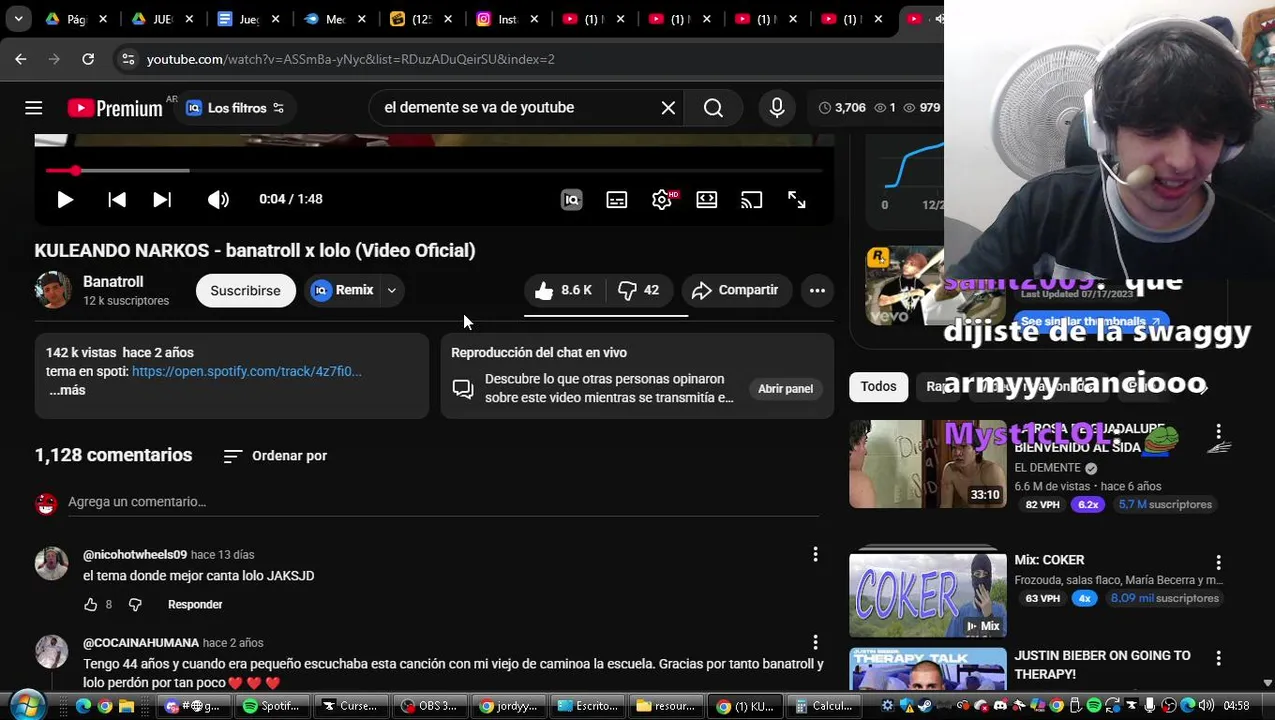Switch to the Google Docs 'Jueg' tab

click(249, 19)
